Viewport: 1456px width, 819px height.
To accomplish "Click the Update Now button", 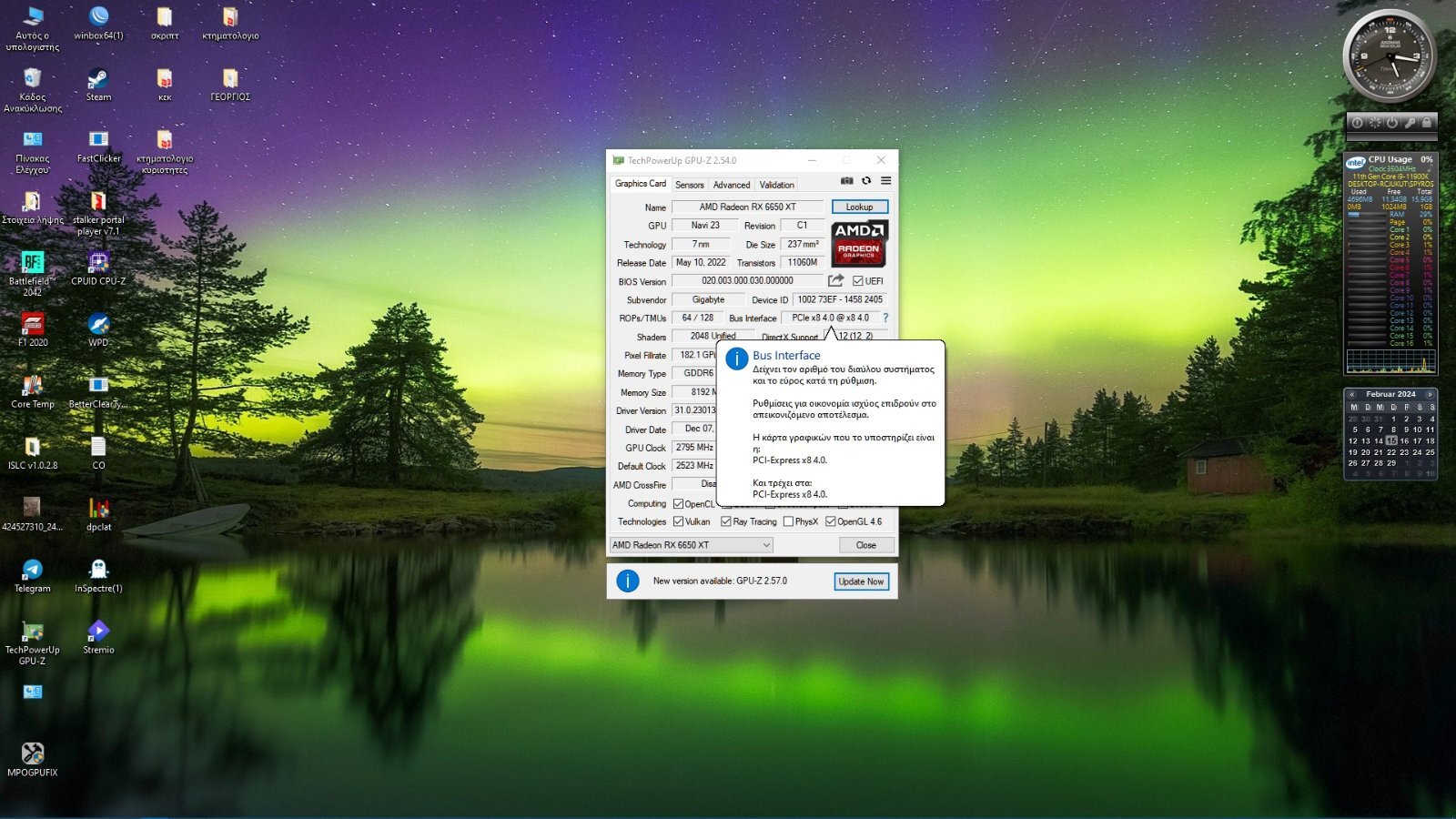I will tap(861, 581).
